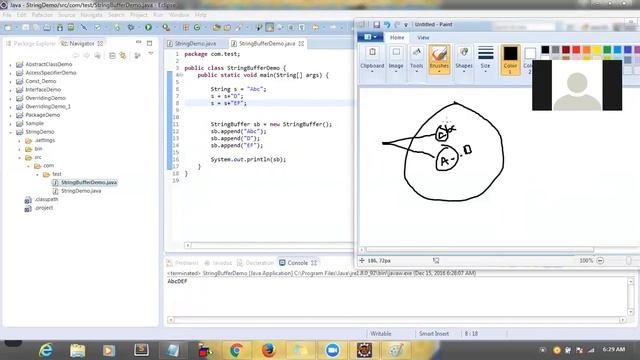Open Internet Explorer from the taskbar
This screenshot has height=360, width=640.
pyautogui.click(x=46, y=350)
